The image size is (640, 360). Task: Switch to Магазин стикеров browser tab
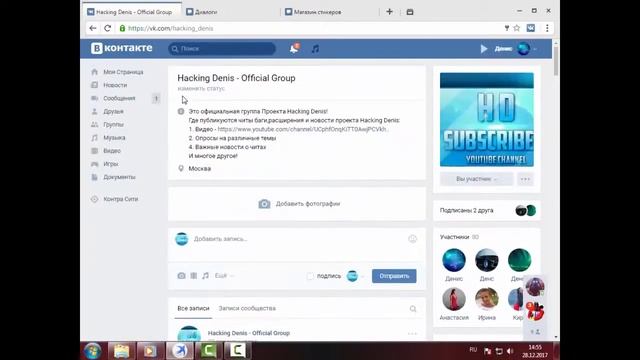click(329, 12)
